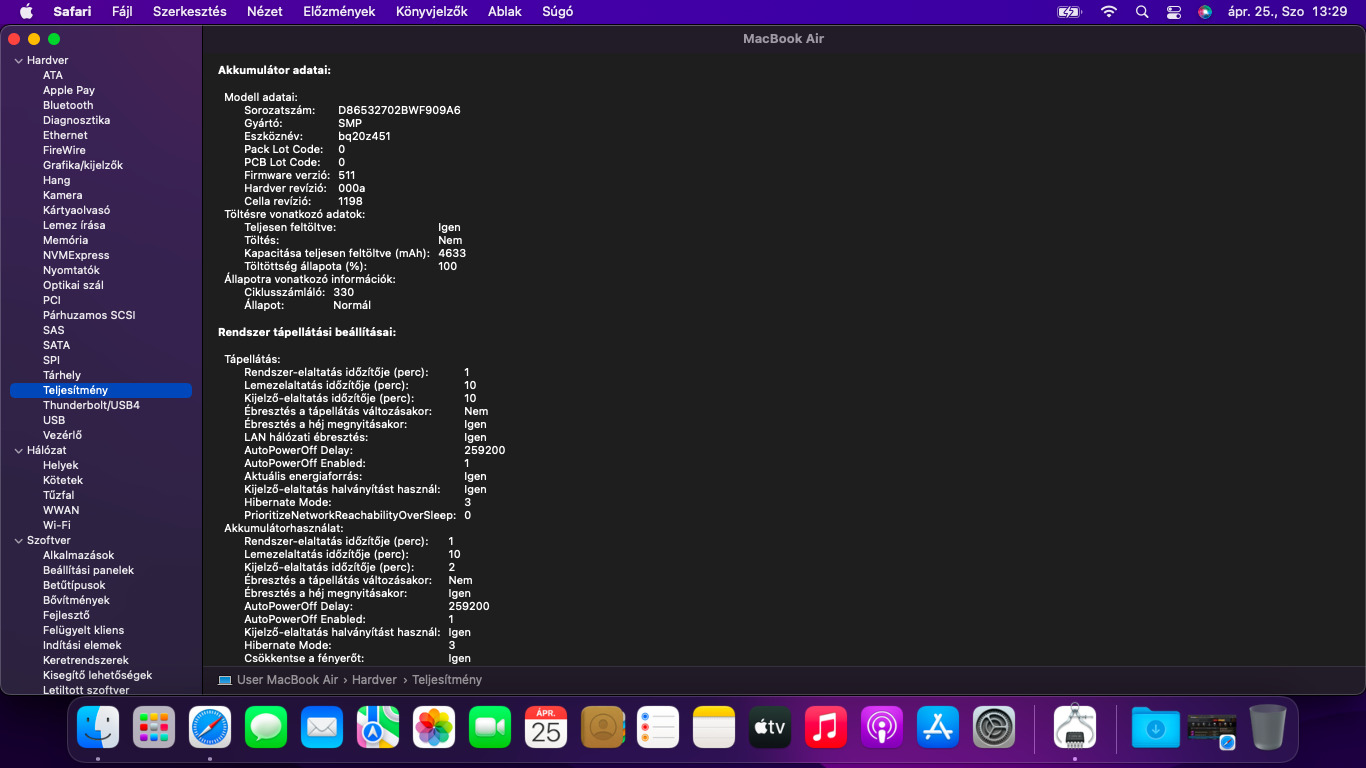Screen dimensions: 1366x768
Task: Open the Szerkesztés menu
Action: (x=190, y=12)
